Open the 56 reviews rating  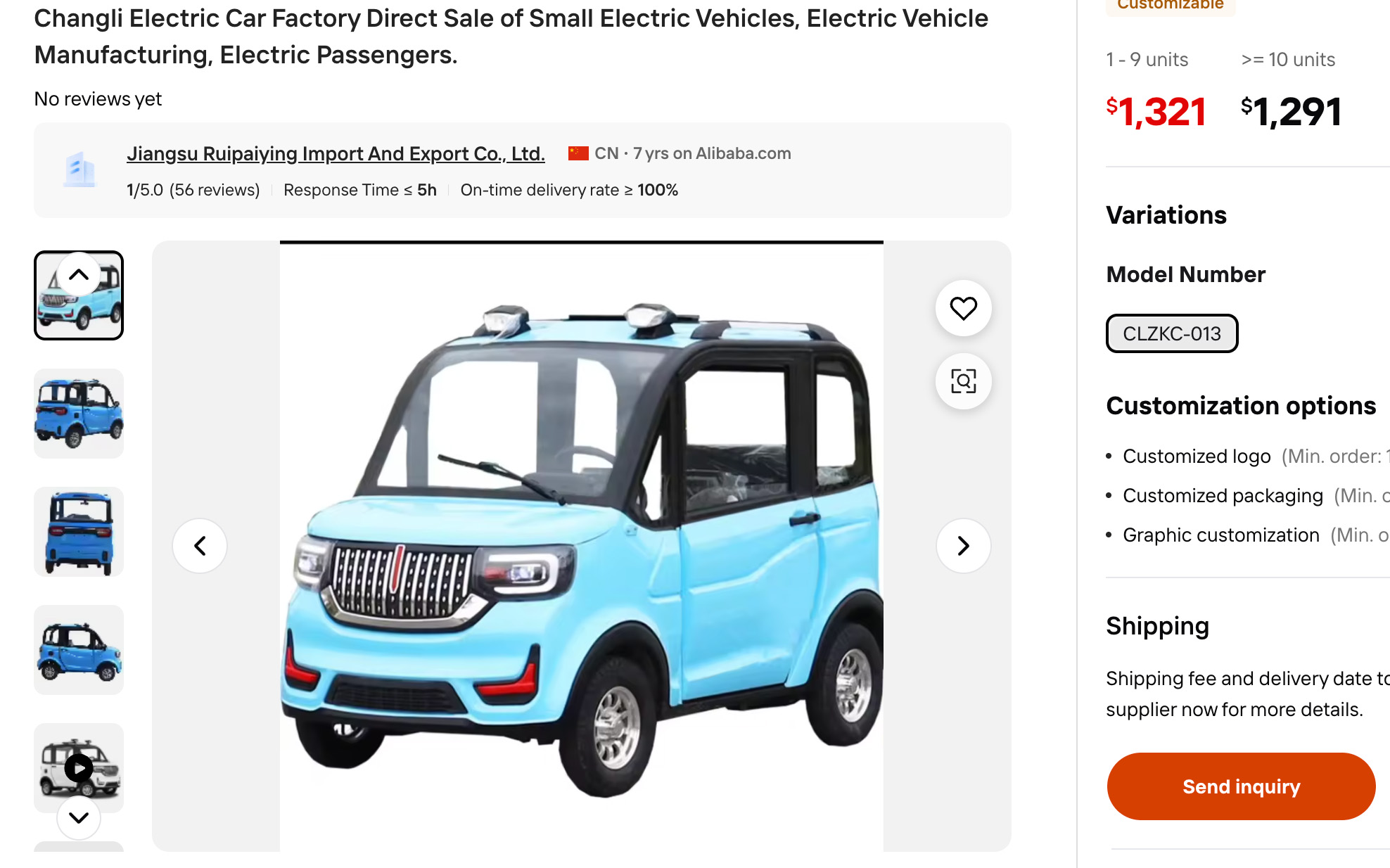click(x=193, y=190)
